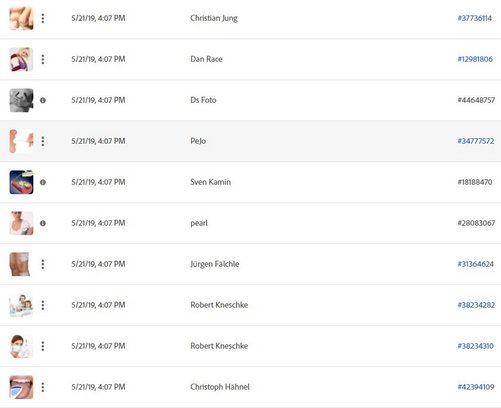This screenshot has width=501, height=408.
Task: Open asset link #37736114
Action: 475,18
